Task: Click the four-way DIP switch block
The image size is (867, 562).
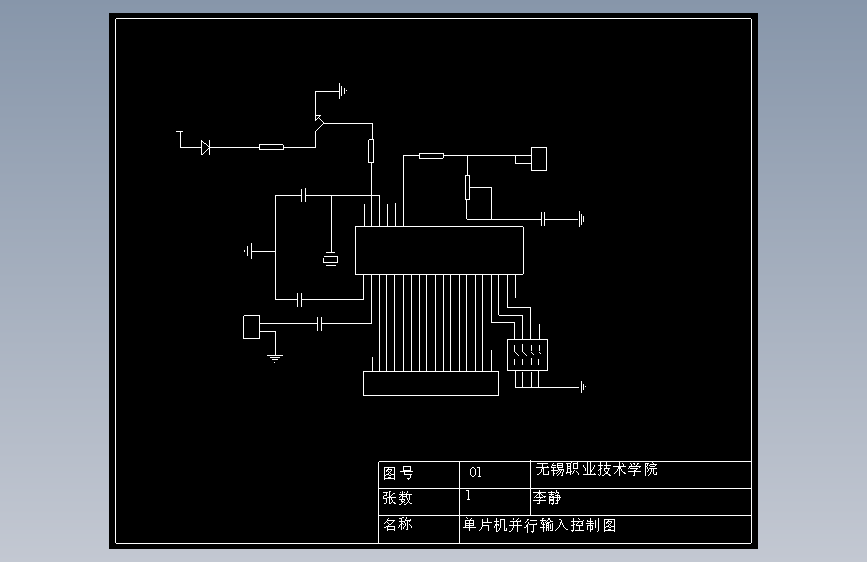Action: pos(527,355)
